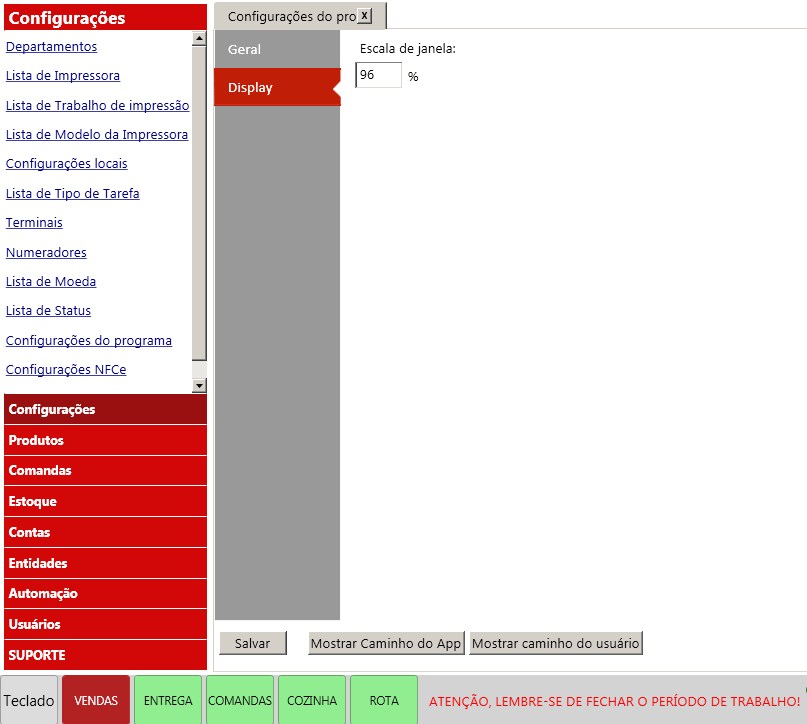Click the sidebar vertical scrollbar thumb
The image size is (807, 724).
[199, 203]
